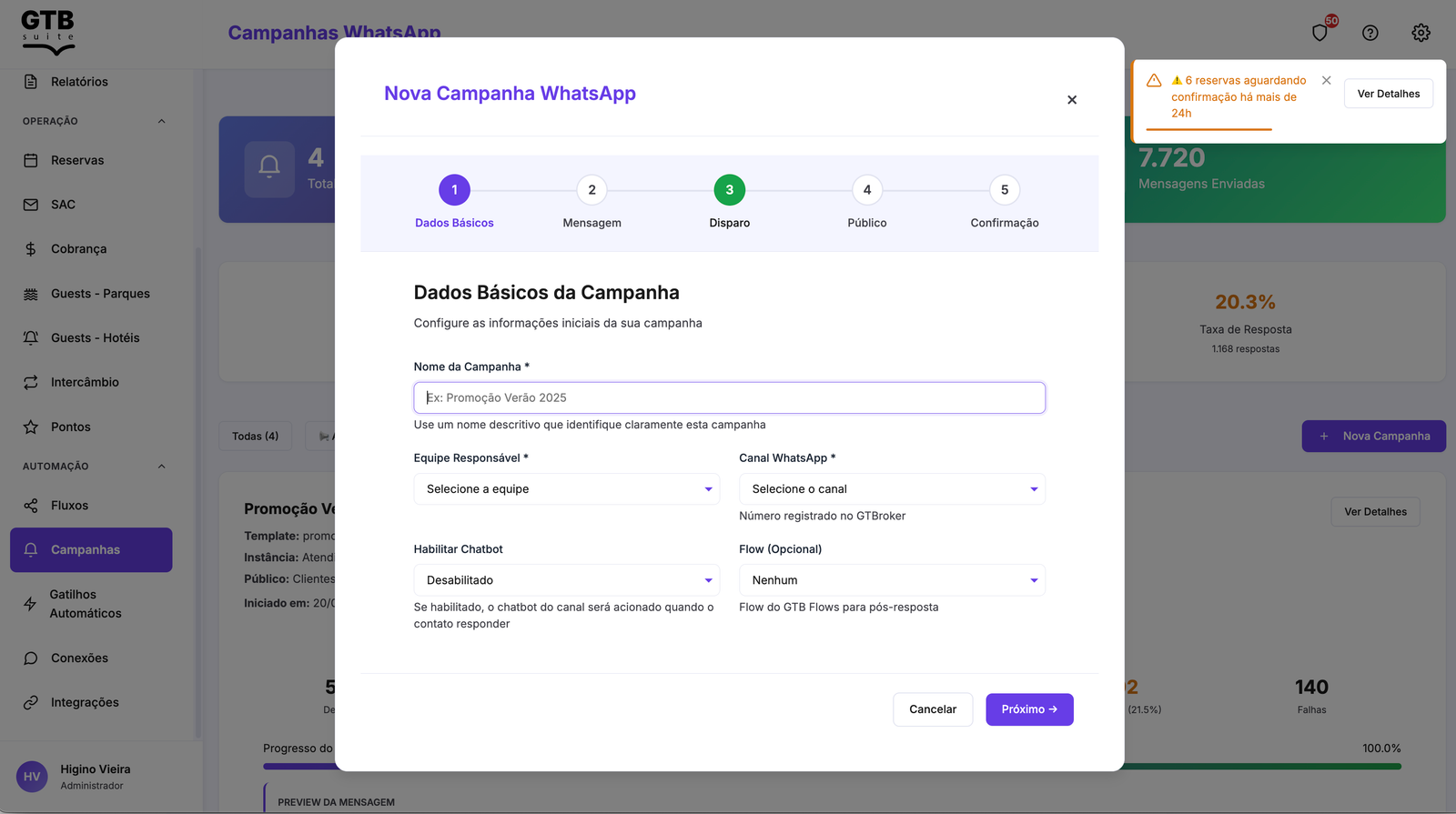Expand the Equipe Responsável dropdown
Viewport: 1456px width, 814px height.
[x=566, y=489]
